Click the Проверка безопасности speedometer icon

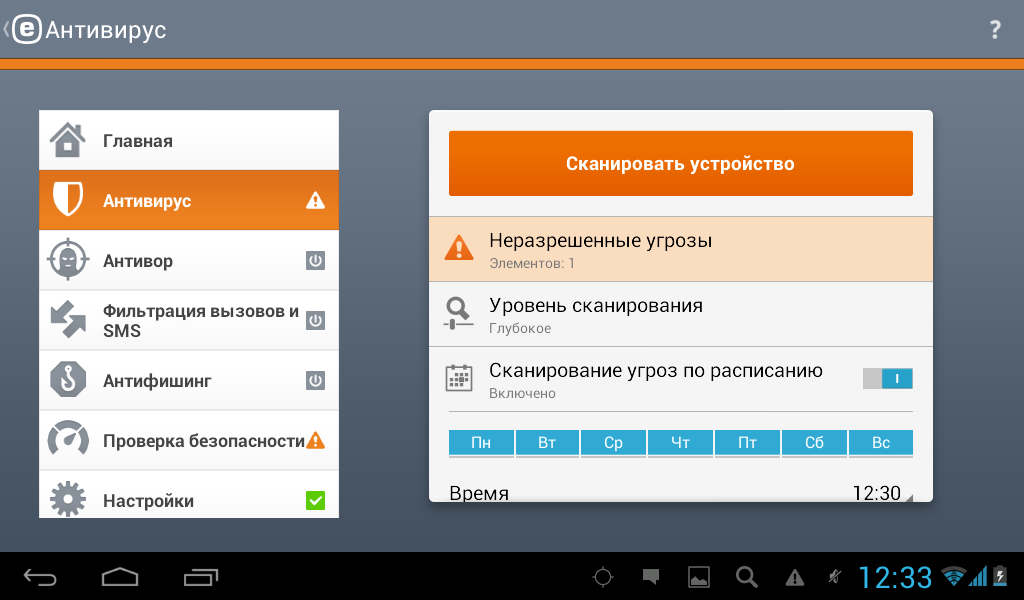coord(70,440)
